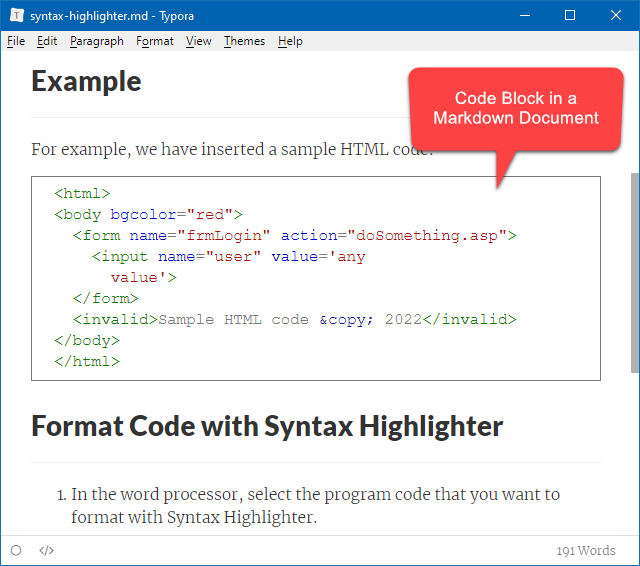Image resolution: width=640 pixels, height=566 pixels.
Task: Click the <invalid>Sample HTML code line
Action: pyautogui.click(x=295, y=320)
